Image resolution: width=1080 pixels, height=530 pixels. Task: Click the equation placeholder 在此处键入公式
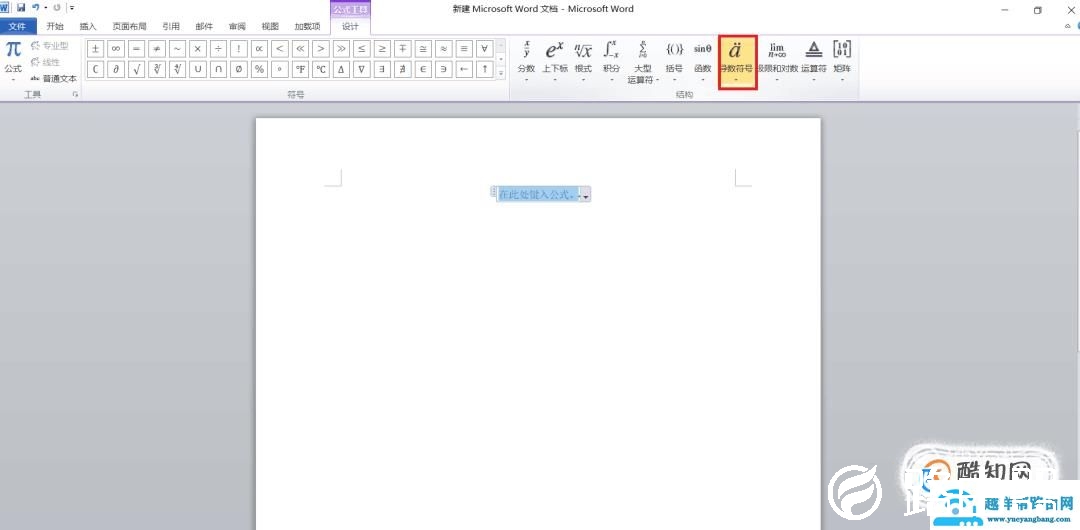[x=538, y=195]
